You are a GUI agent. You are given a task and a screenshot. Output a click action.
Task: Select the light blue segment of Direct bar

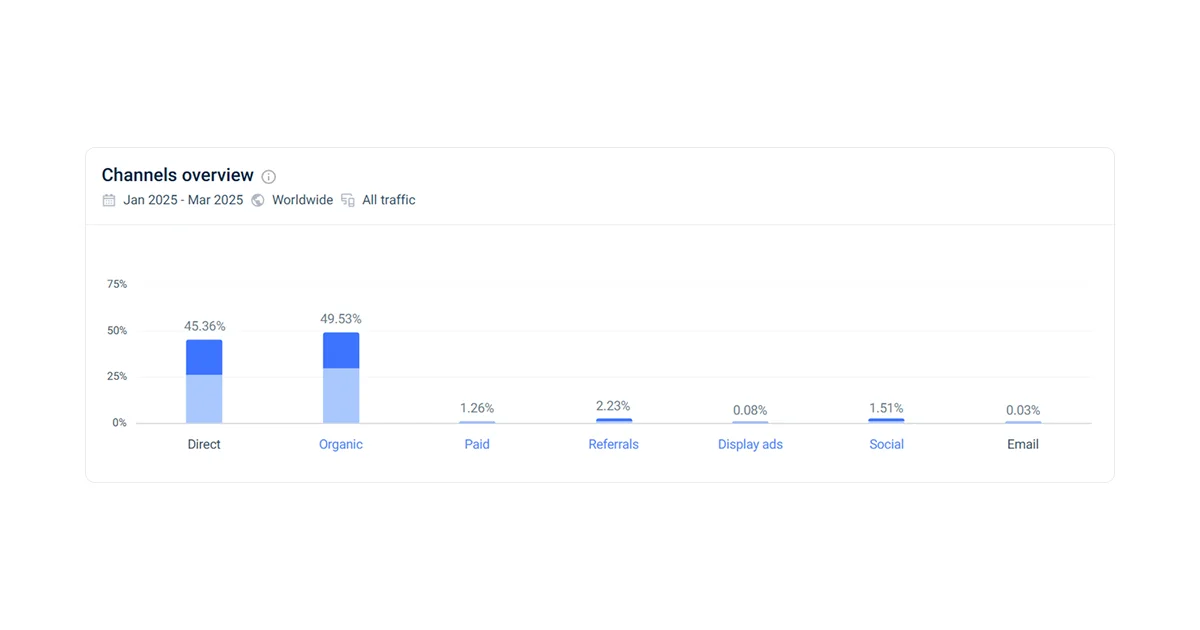[x=204, y=399]
